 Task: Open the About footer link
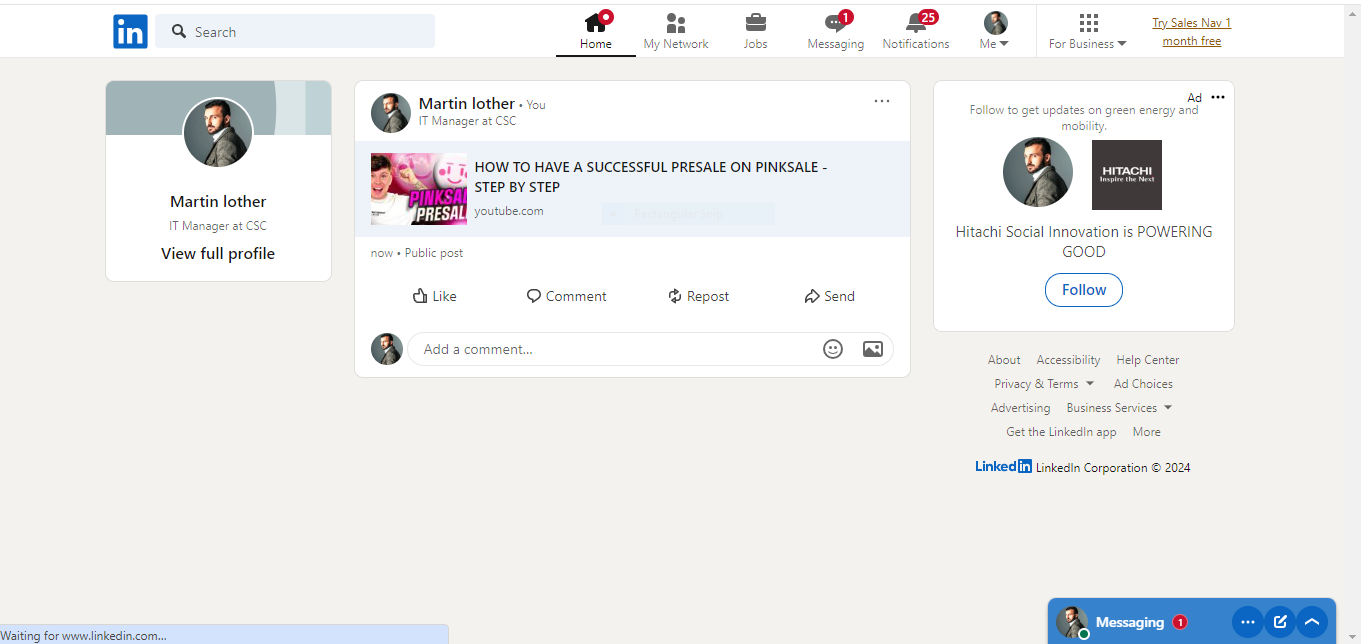(x=1004, y=360)
